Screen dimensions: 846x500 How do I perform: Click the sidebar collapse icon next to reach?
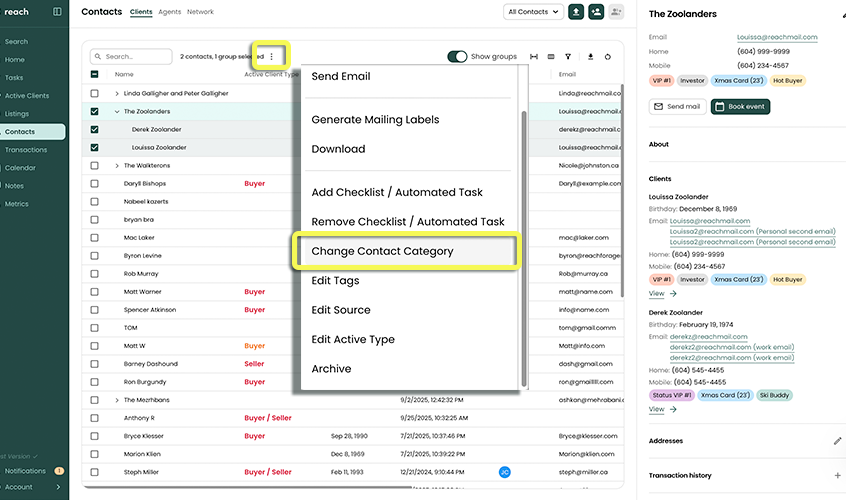click(x=57, y=12)
